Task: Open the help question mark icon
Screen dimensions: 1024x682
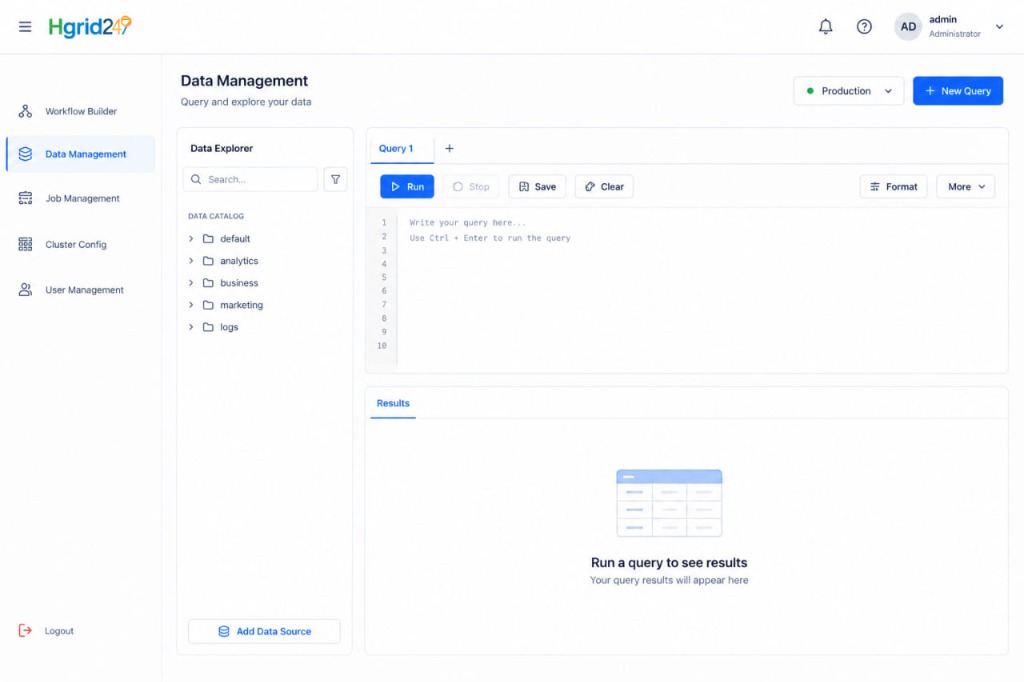Action: tap(864, 27)
